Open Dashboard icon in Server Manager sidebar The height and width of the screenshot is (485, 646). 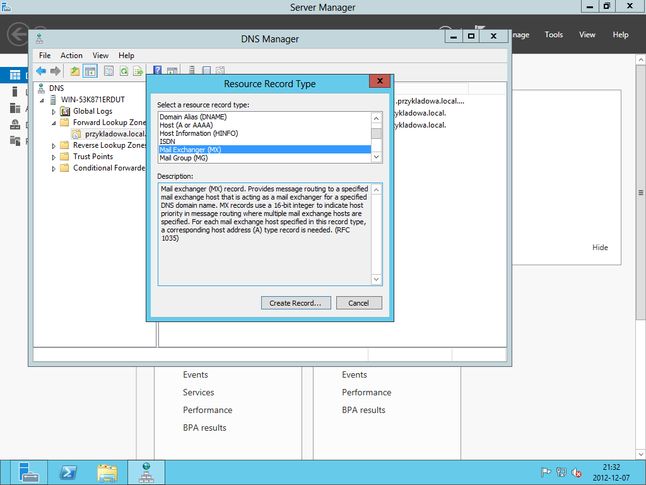15,75
